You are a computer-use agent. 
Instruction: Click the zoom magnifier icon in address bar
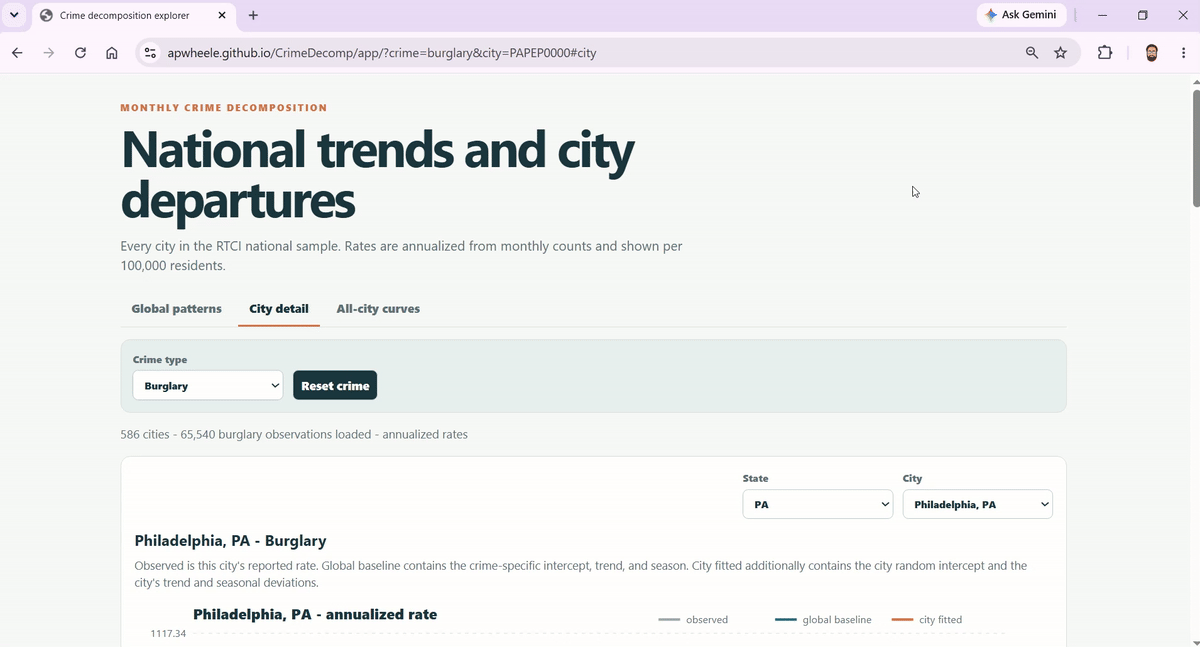(x=1032, y=53)
